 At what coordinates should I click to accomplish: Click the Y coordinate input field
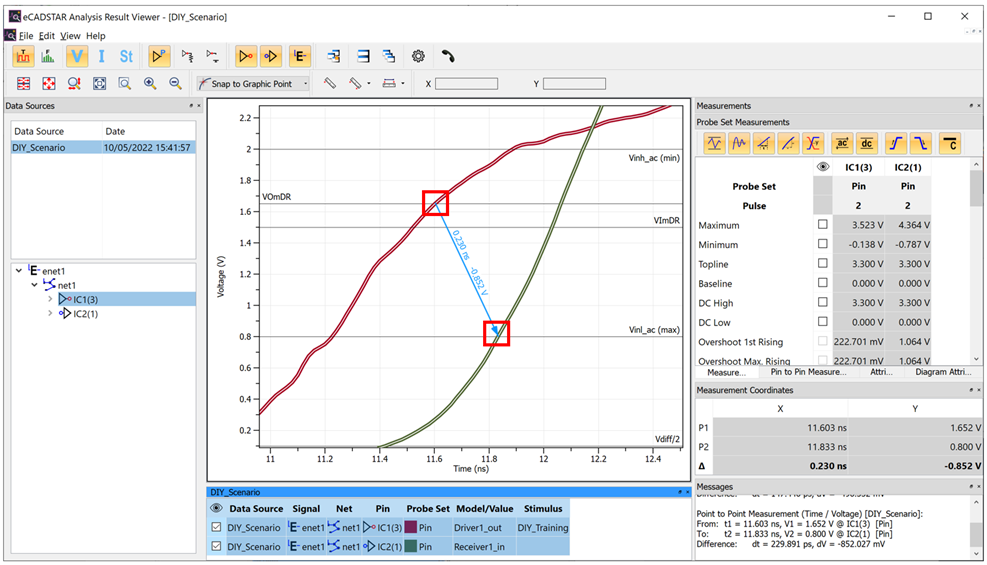(574, 84)
